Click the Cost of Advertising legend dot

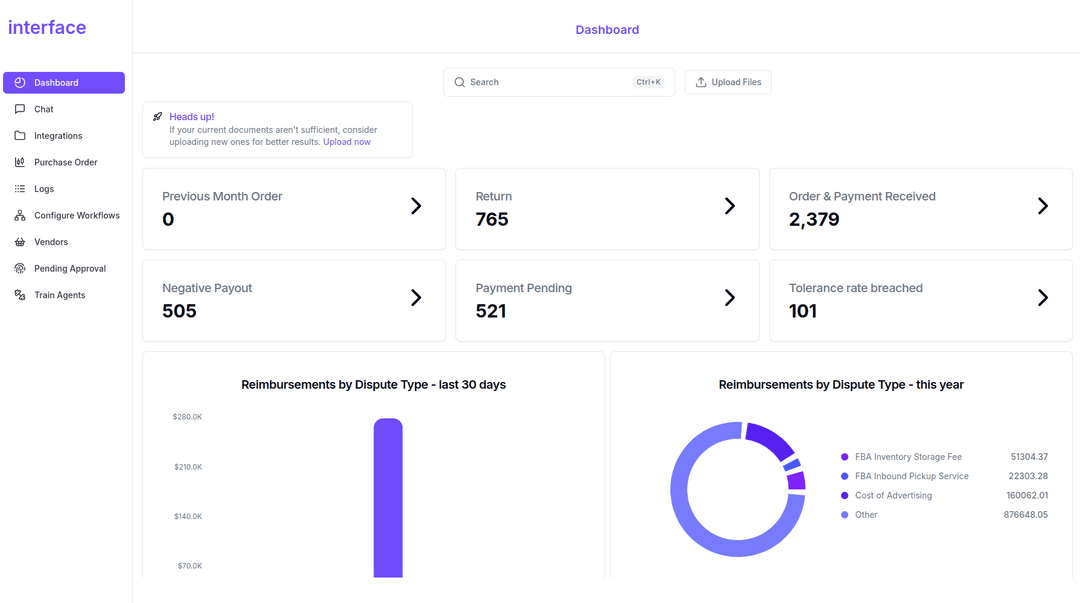(x=844, y=495)
